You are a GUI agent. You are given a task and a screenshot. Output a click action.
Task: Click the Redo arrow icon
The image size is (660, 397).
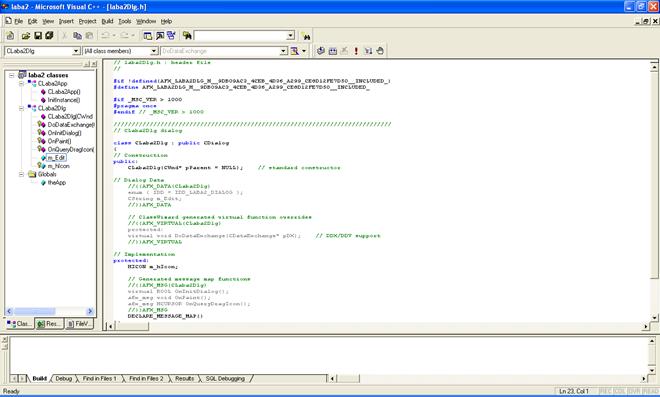[124, 36]
